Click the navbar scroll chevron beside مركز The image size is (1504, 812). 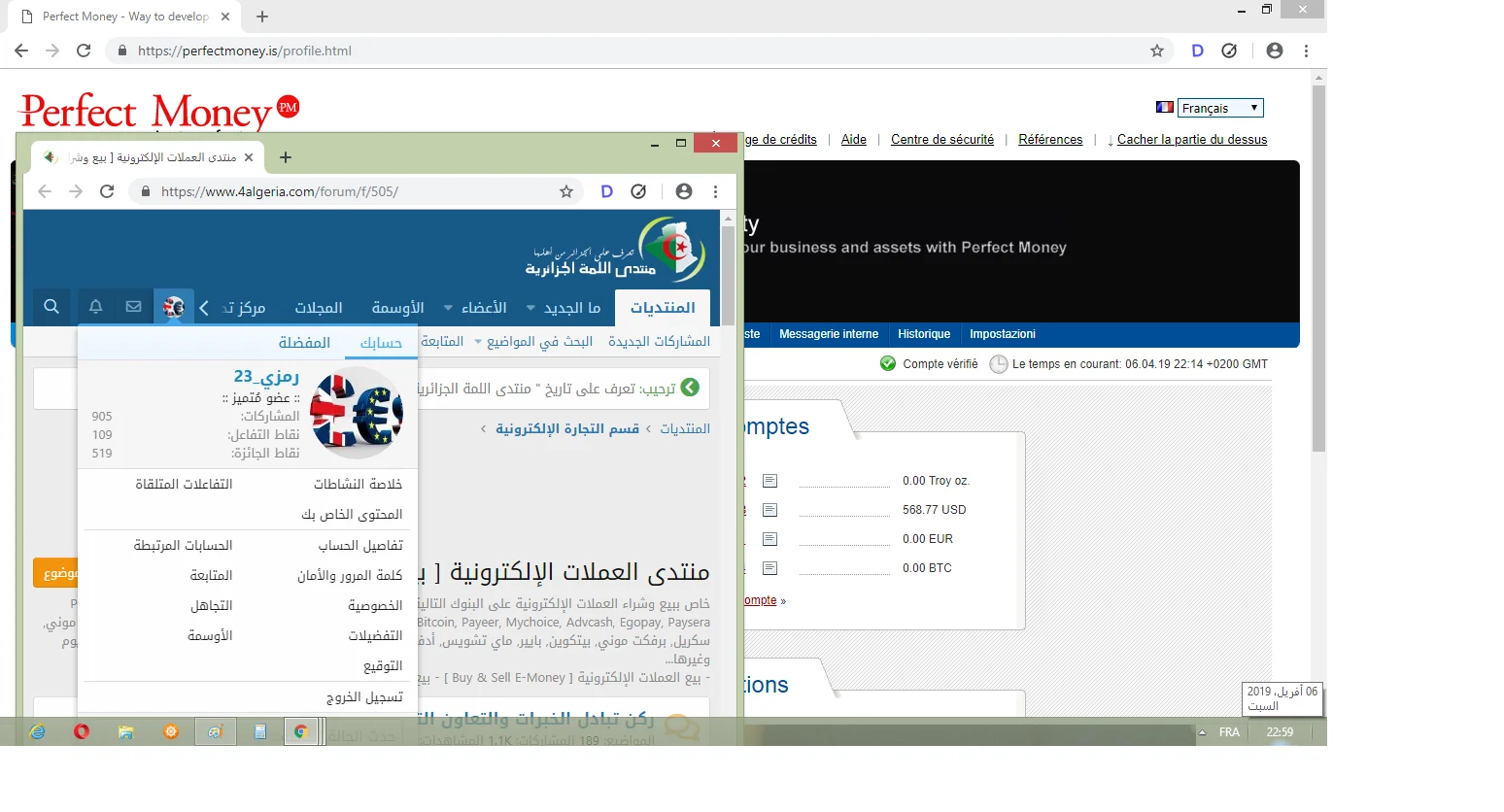click(x=204, y=308)
